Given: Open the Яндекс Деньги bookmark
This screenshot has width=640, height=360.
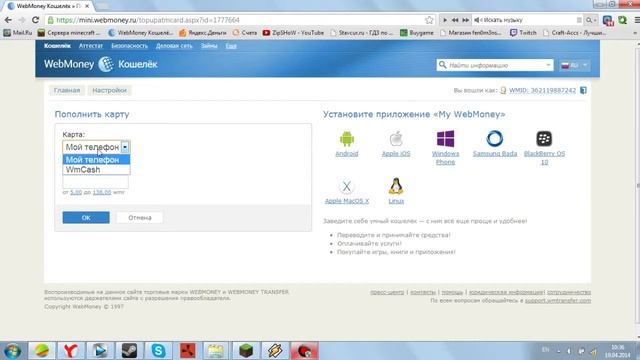Looking at the screenshot, I should click(x=203, y=33).
